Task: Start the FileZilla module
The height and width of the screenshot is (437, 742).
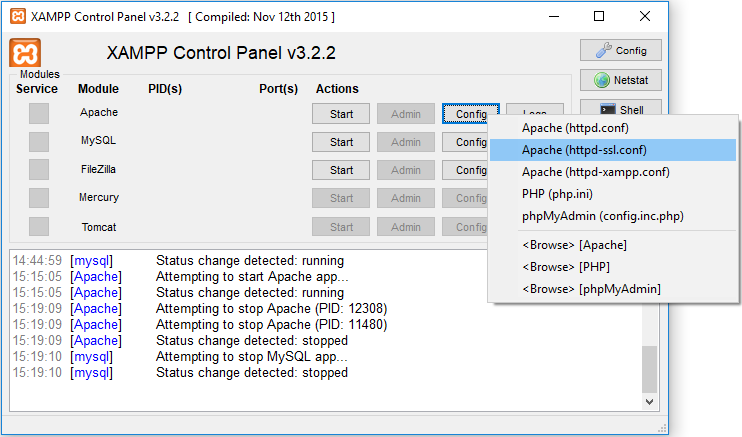Action: 341,170
